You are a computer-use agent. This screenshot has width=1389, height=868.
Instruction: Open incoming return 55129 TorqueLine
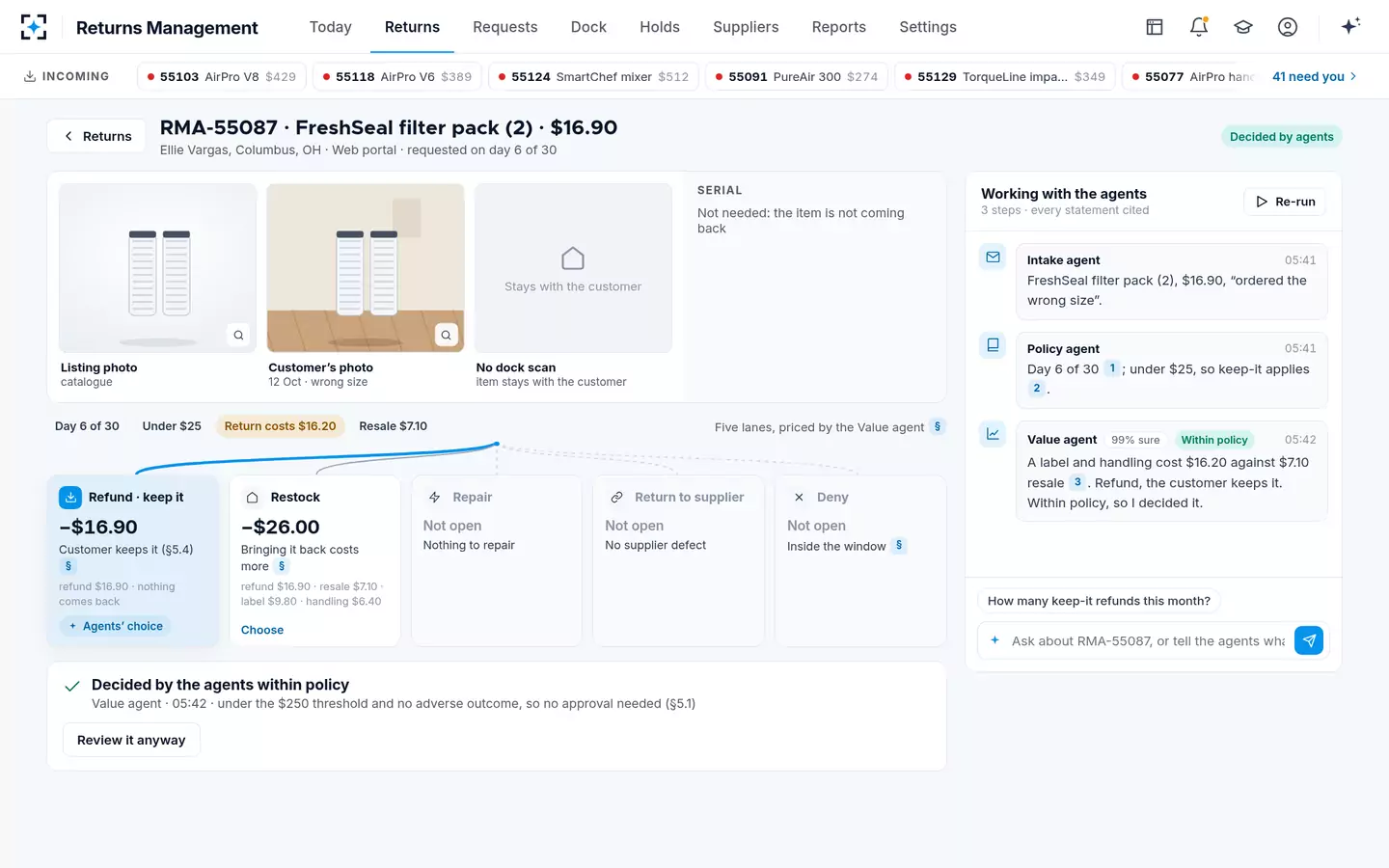tap(1005, 76)
